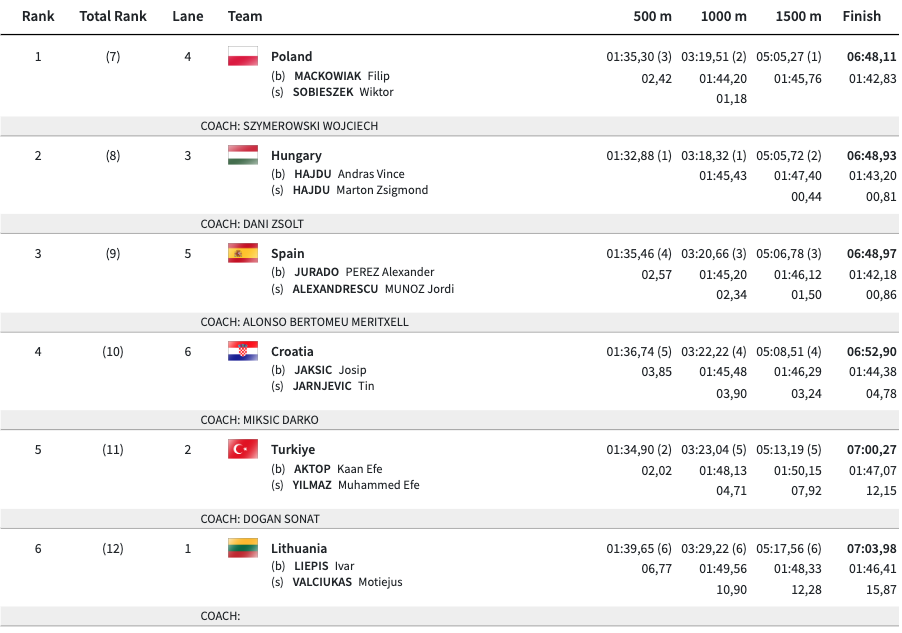Select athlete VALCIUKAS Motiejus
Viewport: 902px width, 633px height.
(347, 582)
